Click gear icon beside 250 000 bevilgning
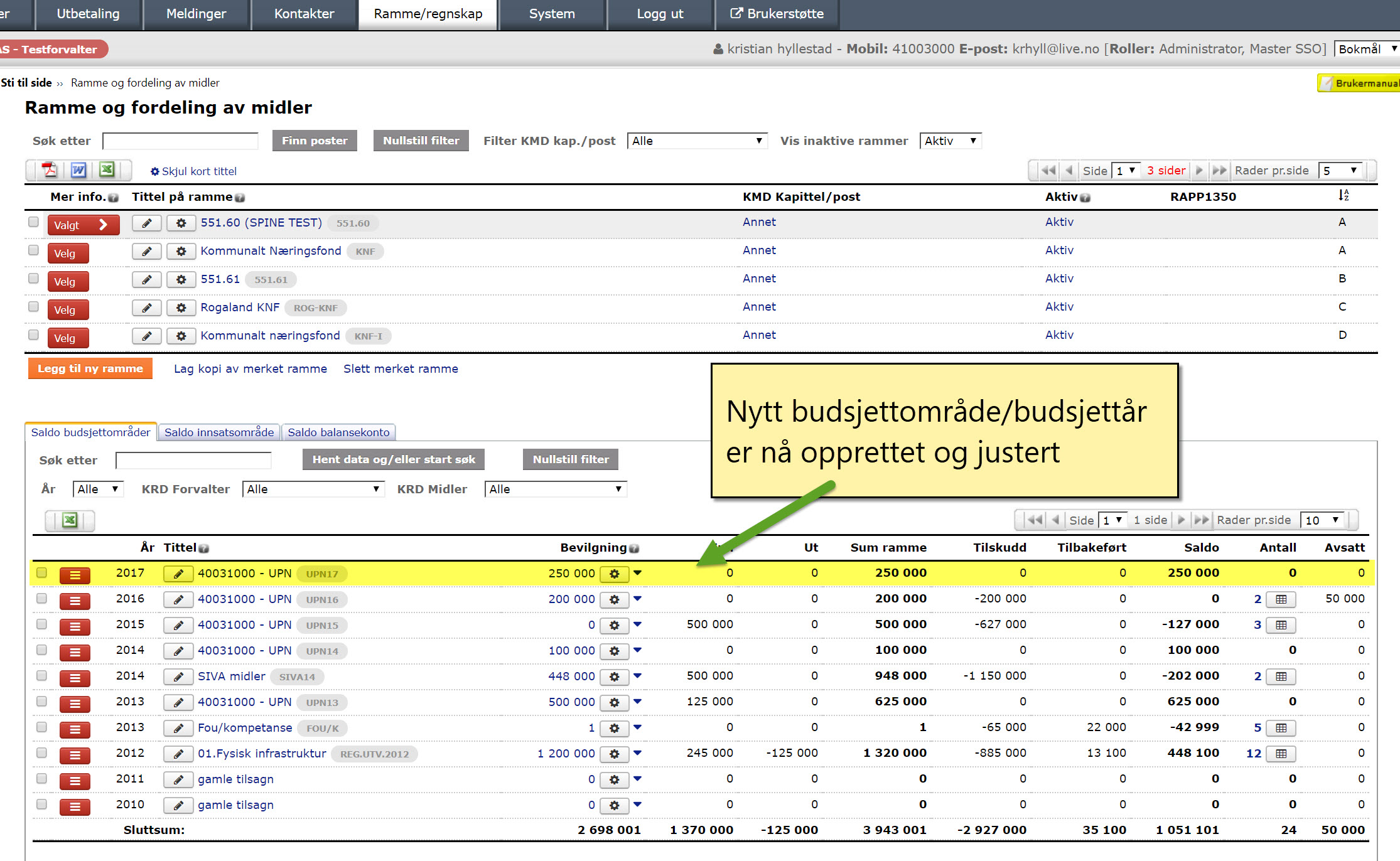1400x861 pixels. tap(614, 574)
